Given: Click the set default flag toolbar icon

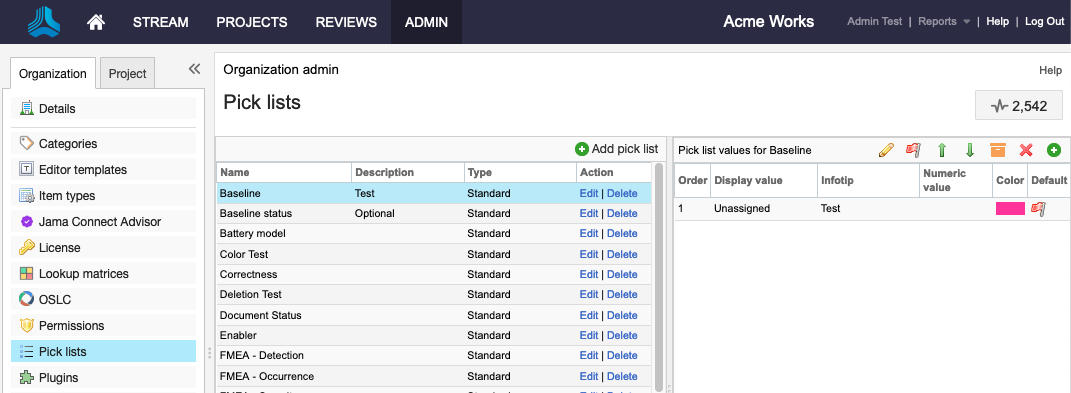Looking at the screenshot, I should tap(913, 150).
